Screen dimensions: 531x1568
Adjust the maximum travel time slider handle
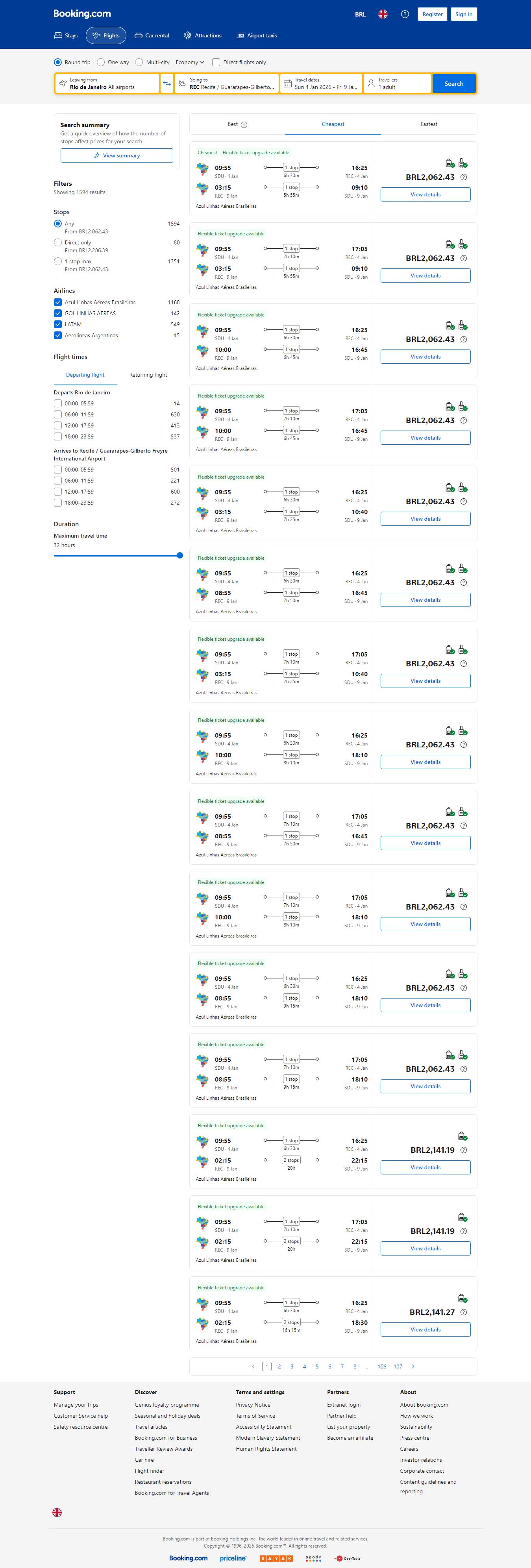179,555
